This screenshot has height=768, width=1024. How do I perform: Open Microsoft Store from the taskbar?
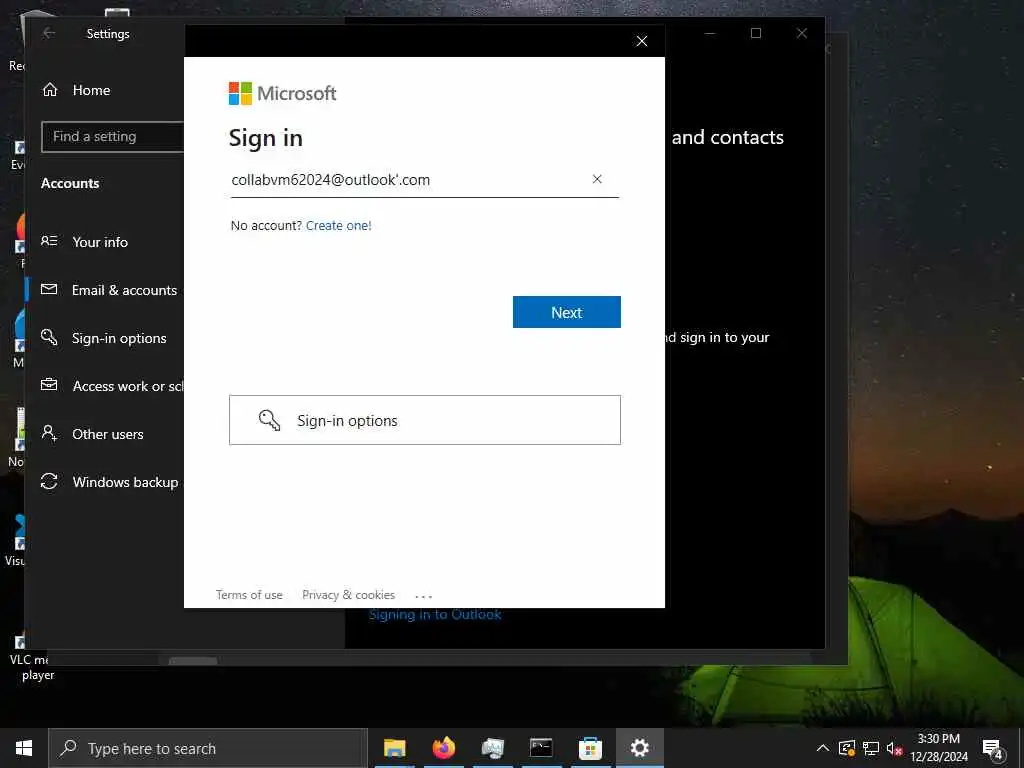pyautogui.click(x=590, y=748)
